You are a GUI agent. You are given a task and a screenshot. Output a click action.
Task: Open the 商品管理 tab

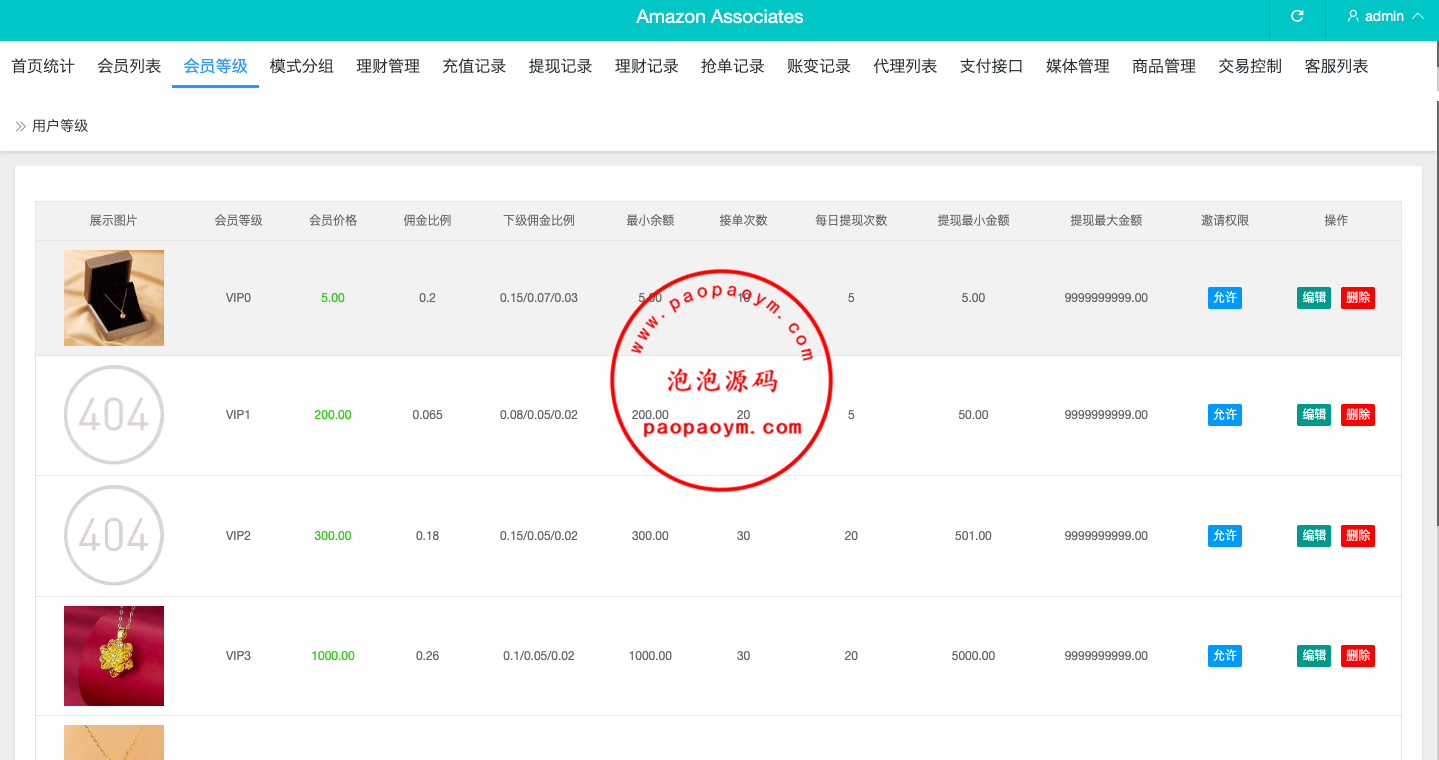click(1164, 66)
